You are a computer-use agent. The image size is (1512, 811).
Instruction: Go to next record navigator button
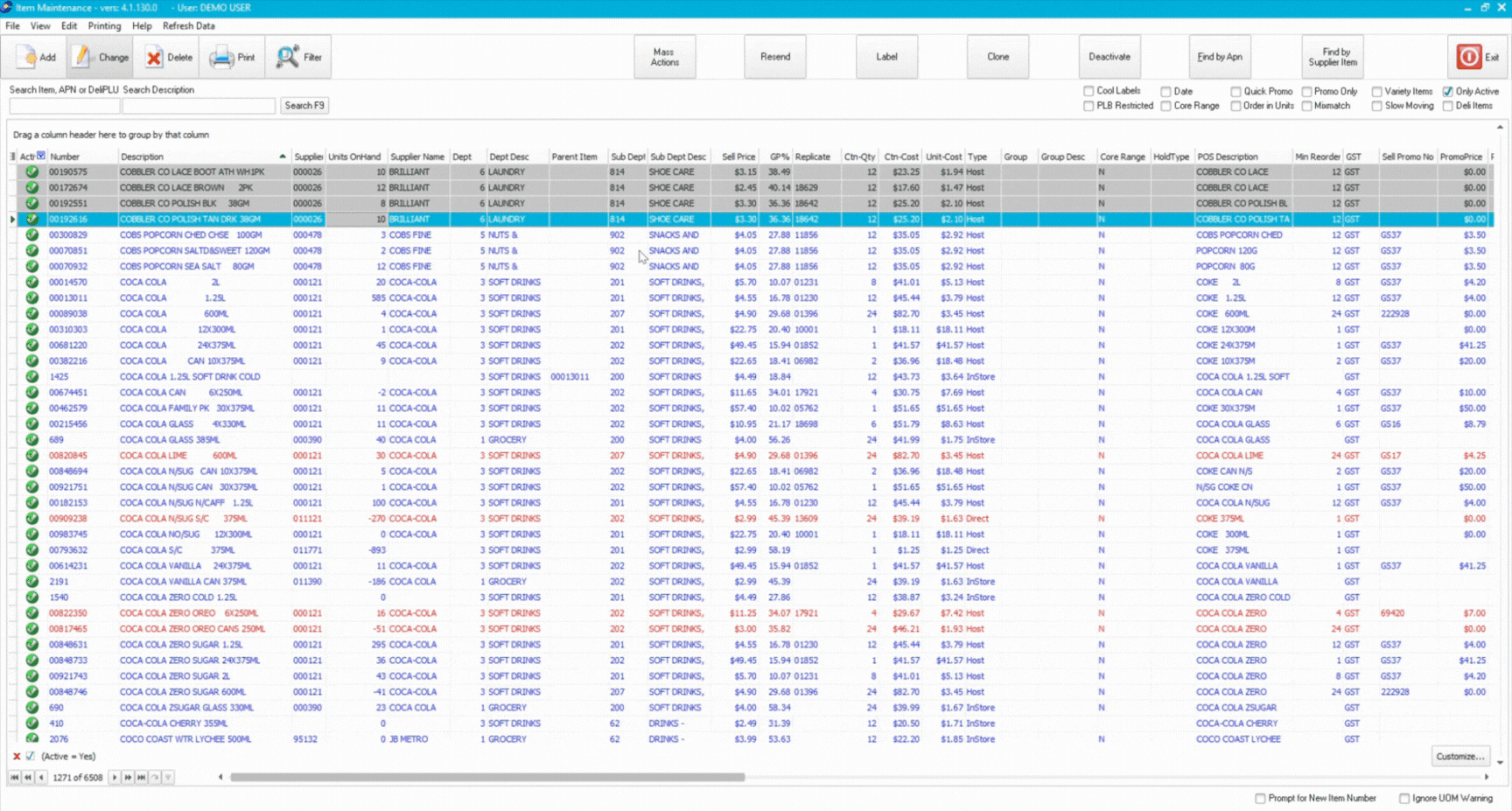click(x=114, y=777)
